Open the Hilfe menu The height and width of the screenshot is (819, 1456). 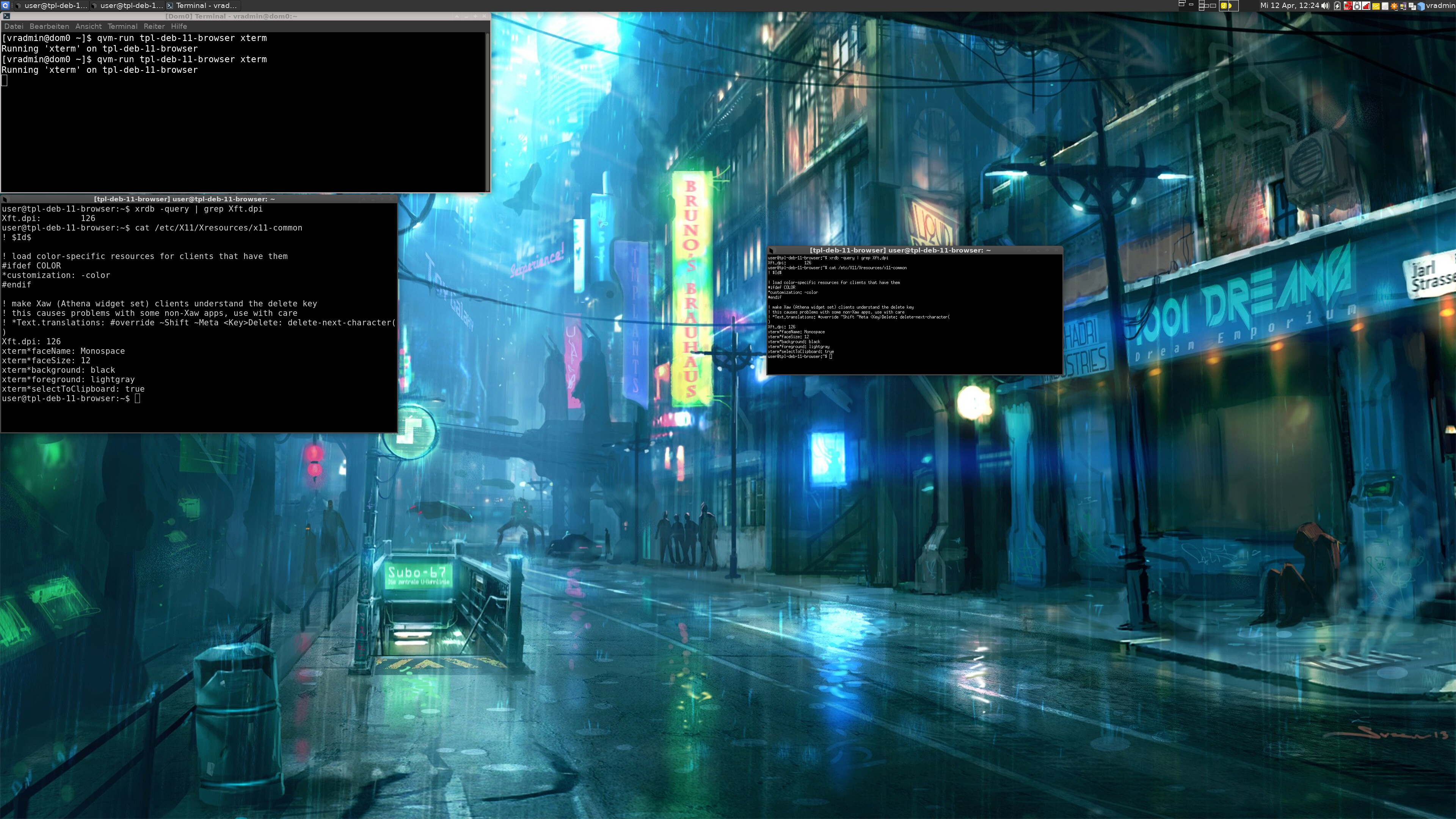[179, 27]
